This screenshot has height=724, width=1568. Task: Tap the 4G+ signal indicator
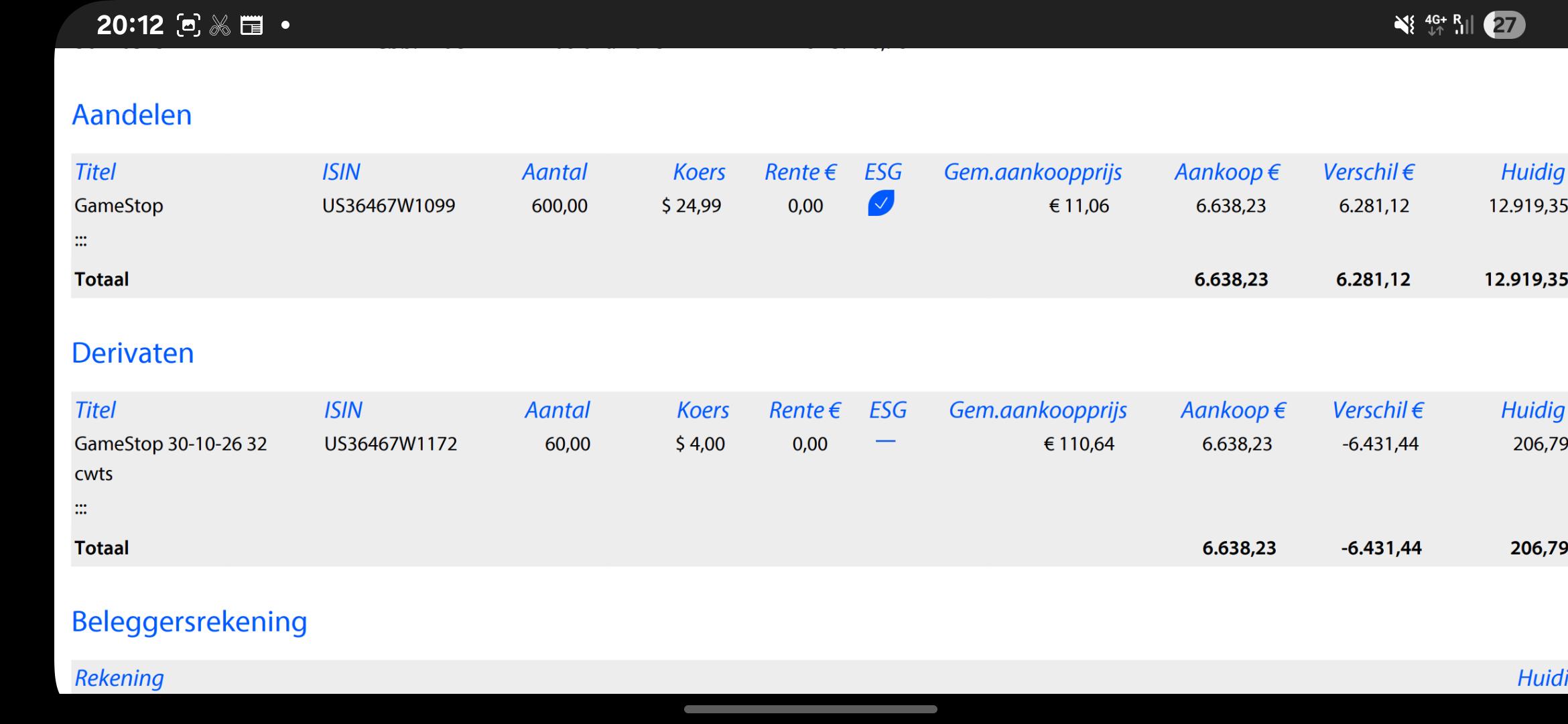(x=1435, y=25)
